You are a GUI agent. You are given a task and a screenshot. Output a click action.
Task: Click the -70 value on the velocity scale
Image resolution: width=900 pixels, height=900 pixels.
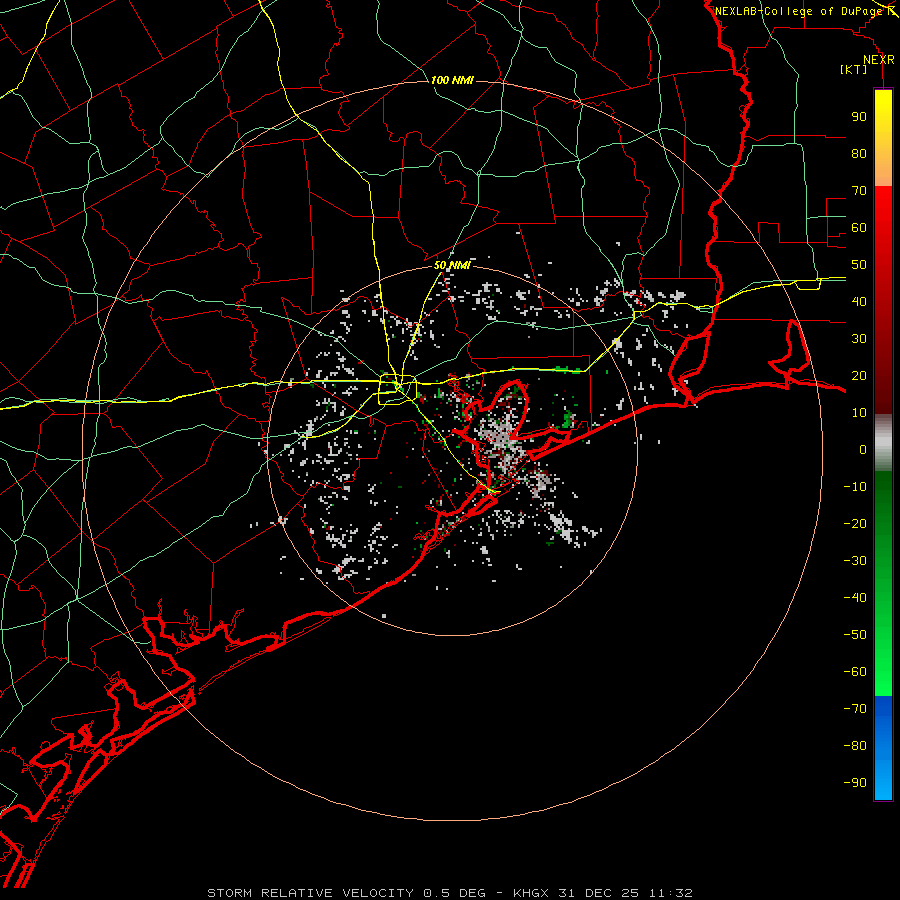tap(855, 708)
